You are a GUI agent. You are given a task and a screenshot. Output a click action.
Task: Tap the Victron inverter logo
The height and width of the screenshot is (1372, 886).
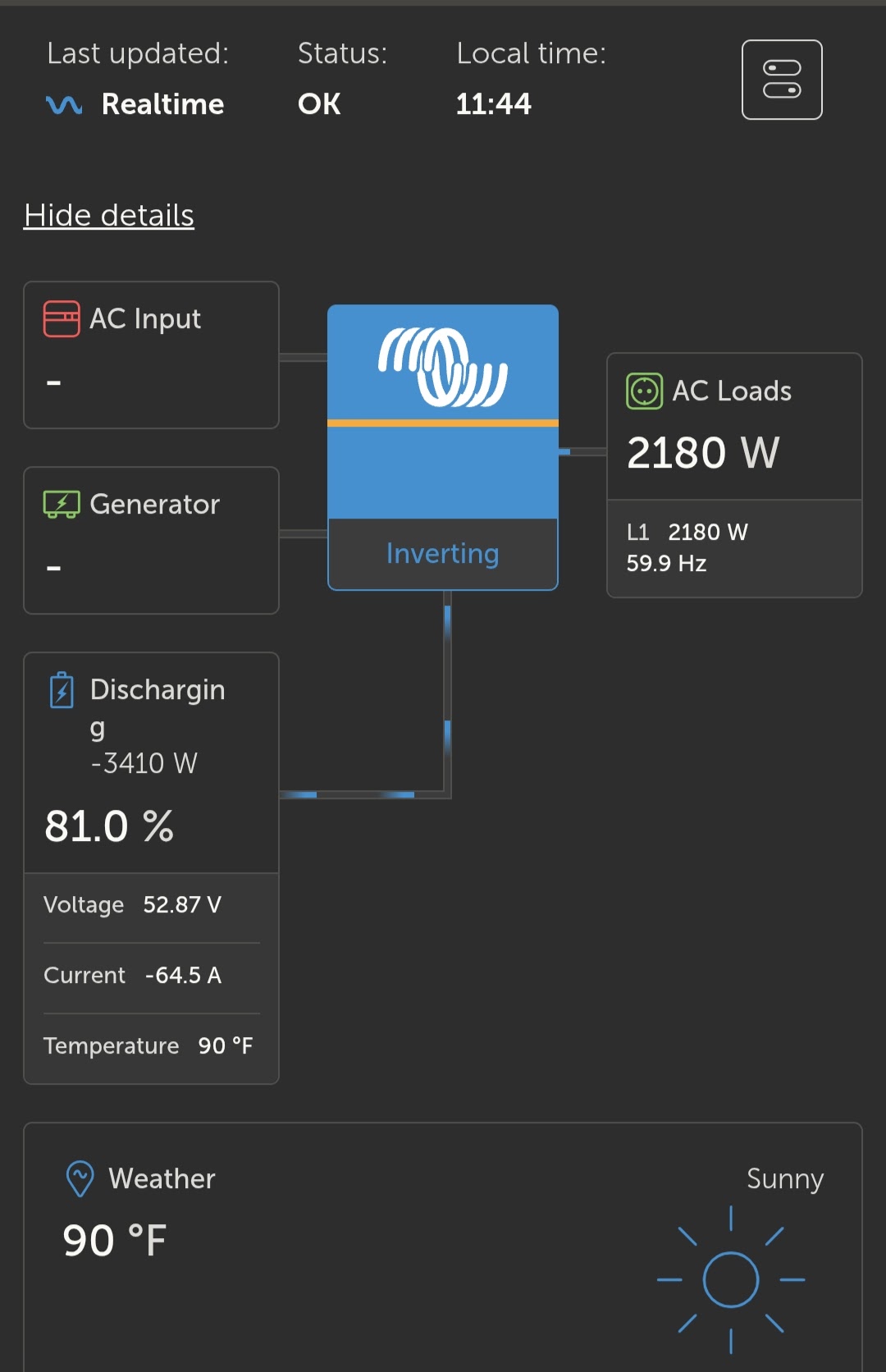point(443,366)
